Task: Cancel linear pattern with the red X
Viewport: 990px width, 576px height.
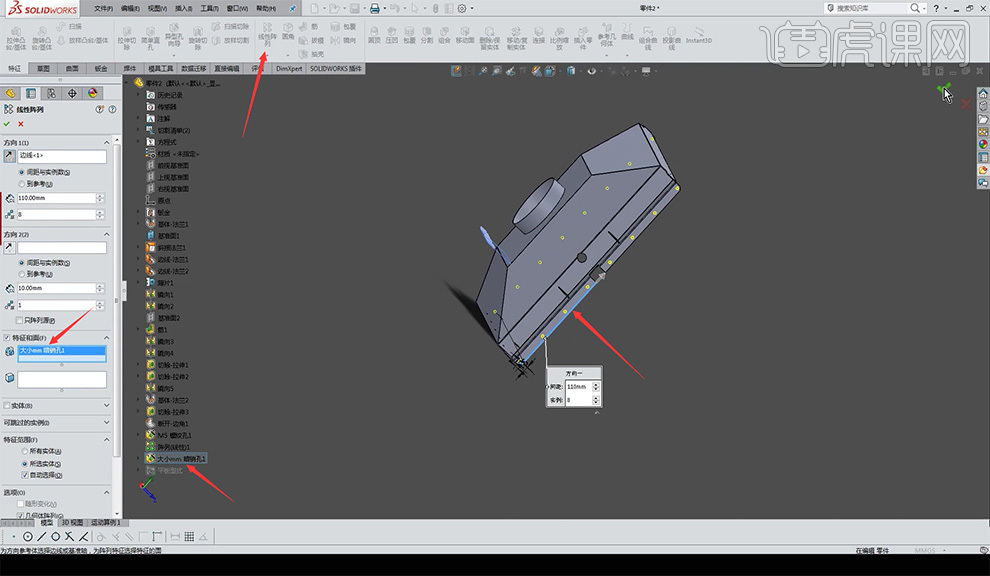Action: 20,123
